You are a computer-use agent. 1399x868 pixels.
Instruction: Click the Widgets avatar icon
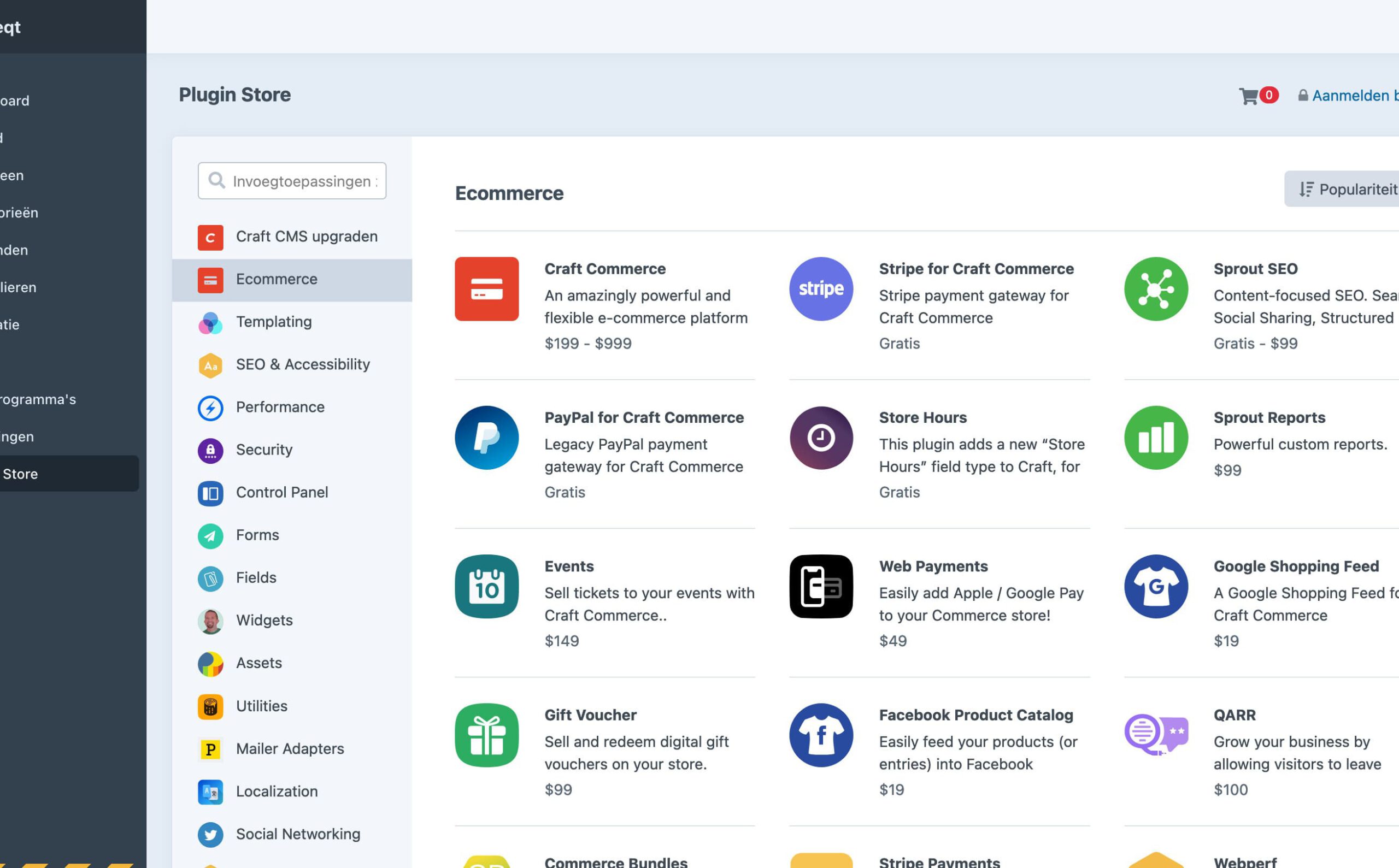tap(210, 621)
